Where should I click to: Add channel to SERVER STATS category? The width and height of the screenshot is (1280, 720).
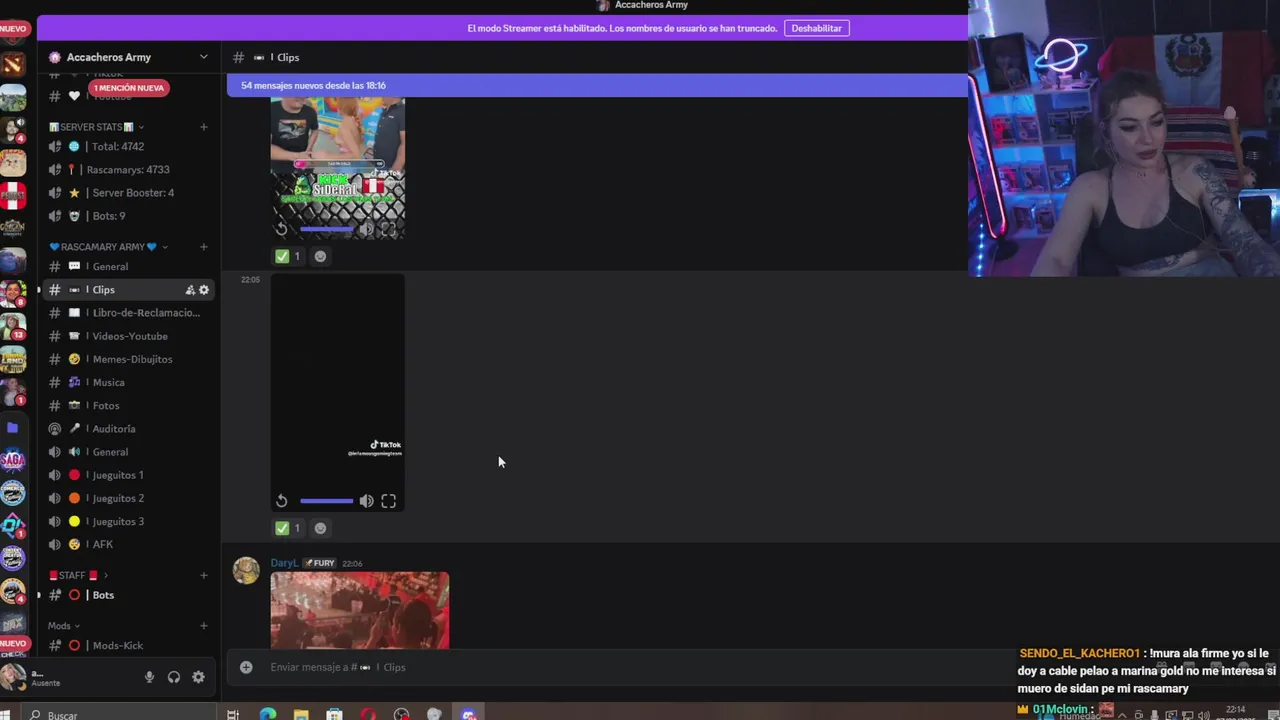(x=204, y=127)
